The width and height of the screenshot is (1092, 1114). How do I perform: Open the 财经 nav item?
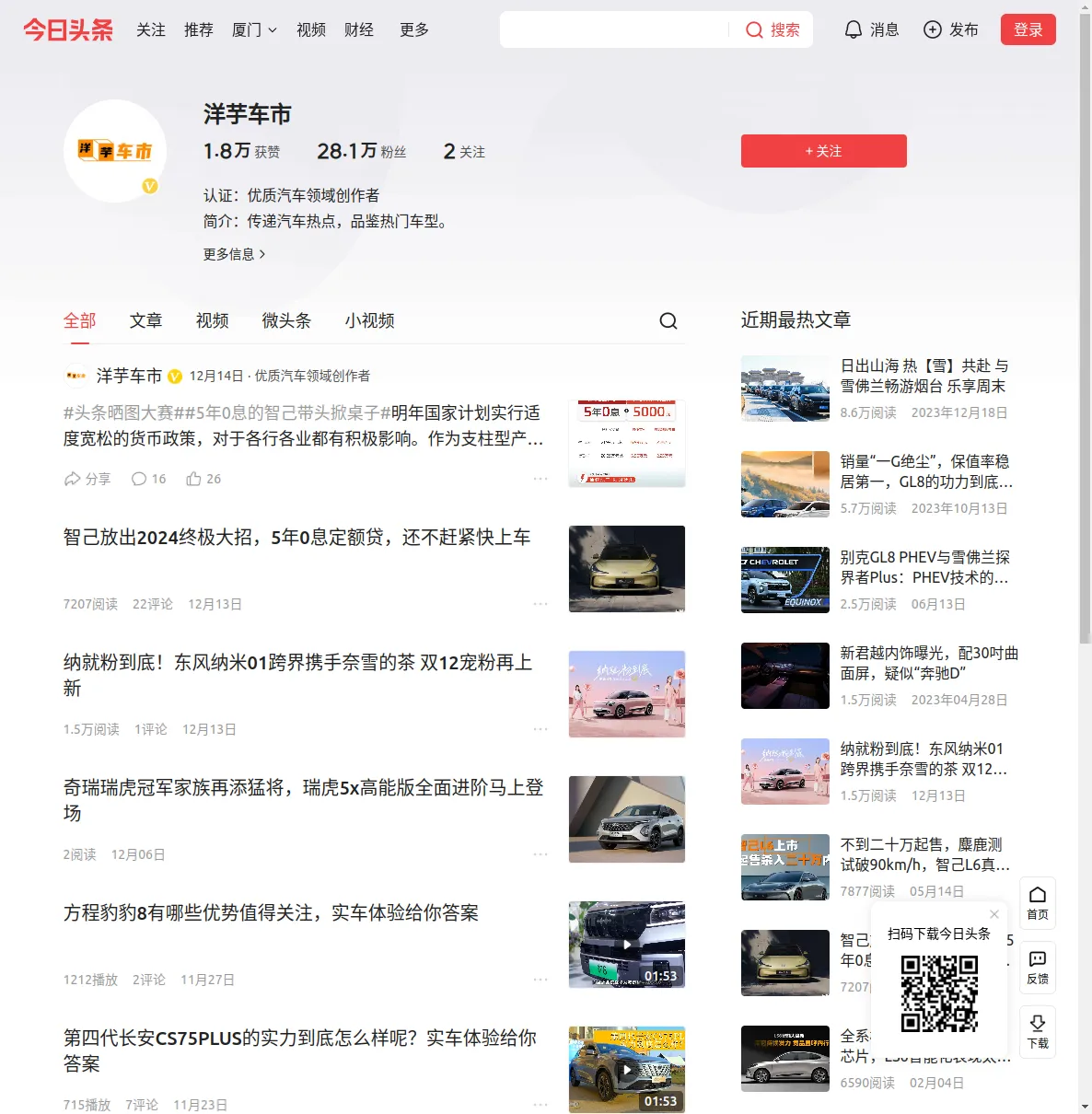pyautogui.click(x=359, y=30)
